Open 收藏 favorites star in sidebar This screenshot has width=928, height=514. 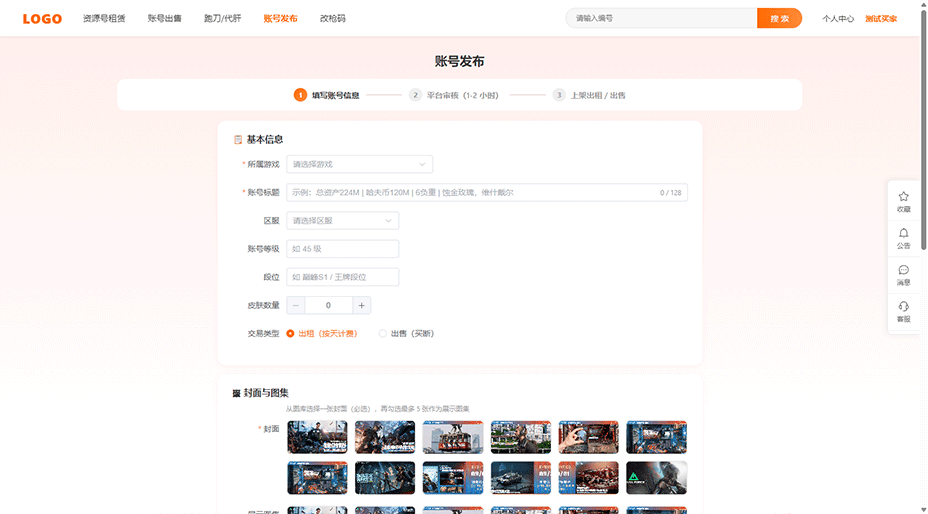[903, 201]
